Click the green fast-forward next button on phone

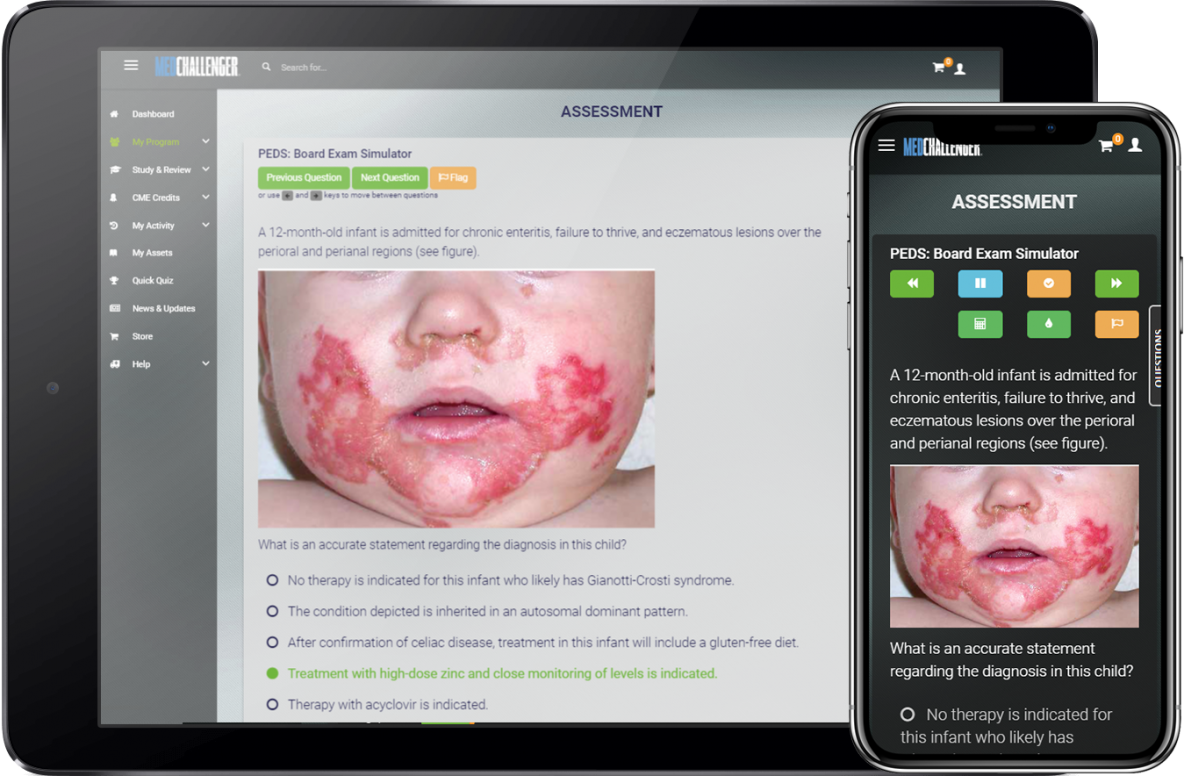pos(1117,284)
